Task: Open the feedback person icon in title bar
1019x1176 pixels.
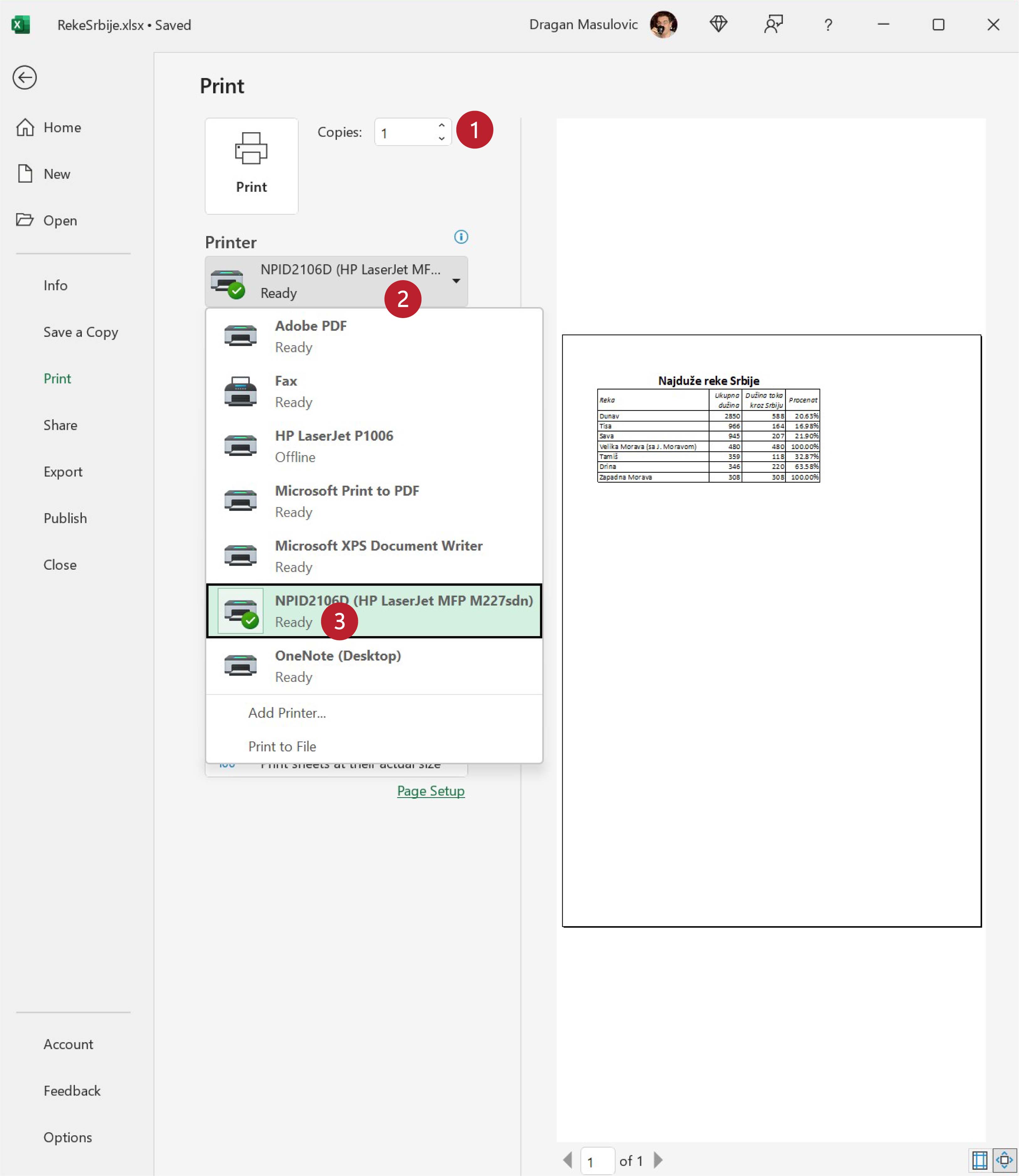Action: click(x=773, y=24)
